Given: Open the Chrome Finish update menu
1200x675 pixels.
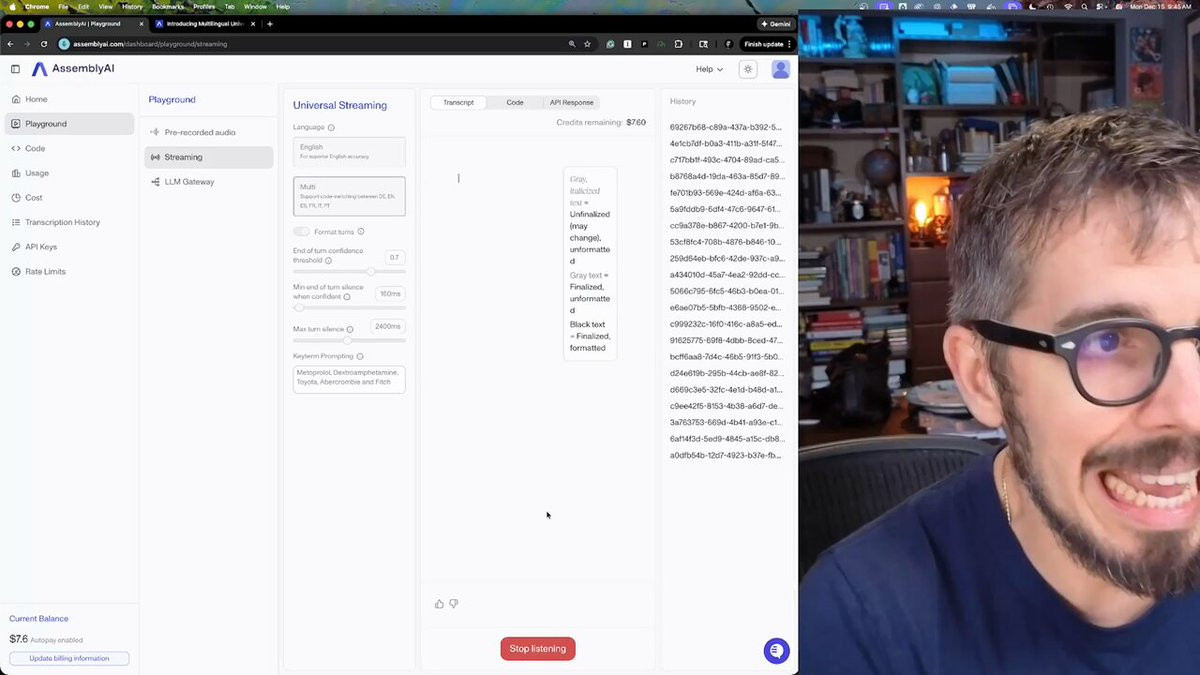Looking at the screenshot, I should [x=767, y=44].
